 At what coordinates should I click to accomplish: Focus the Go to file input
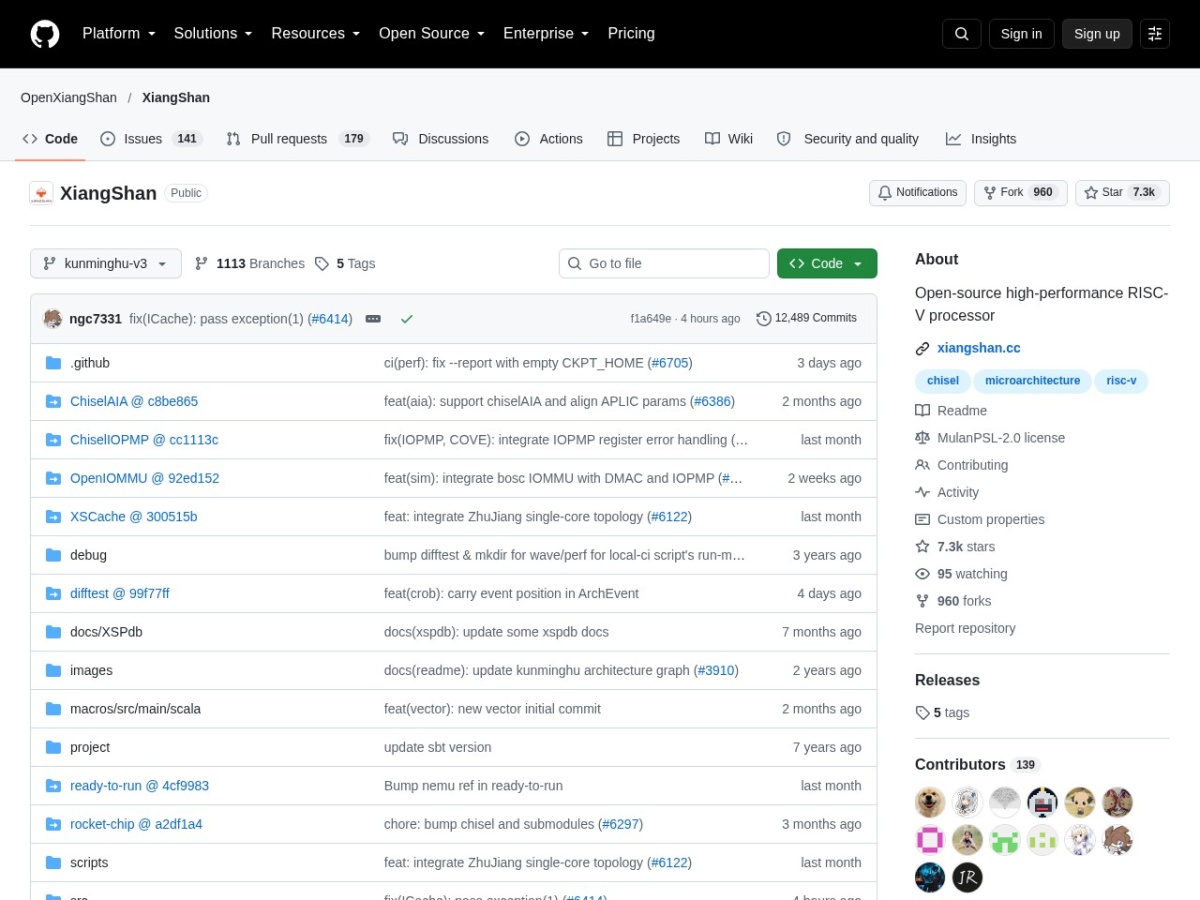click(664, 264)
